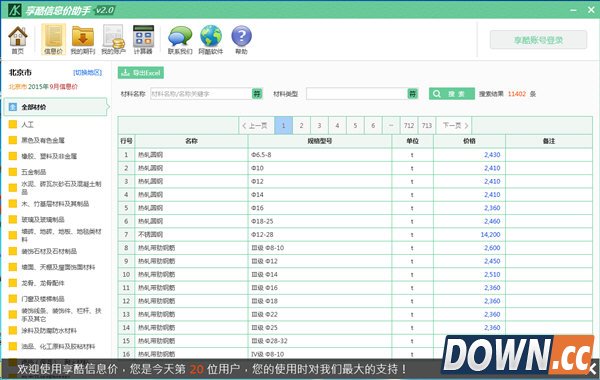This screenshot has width=600, height=380.
Task: Select 全部材价 in the sidebar
Action: click(x=56, y=107)
